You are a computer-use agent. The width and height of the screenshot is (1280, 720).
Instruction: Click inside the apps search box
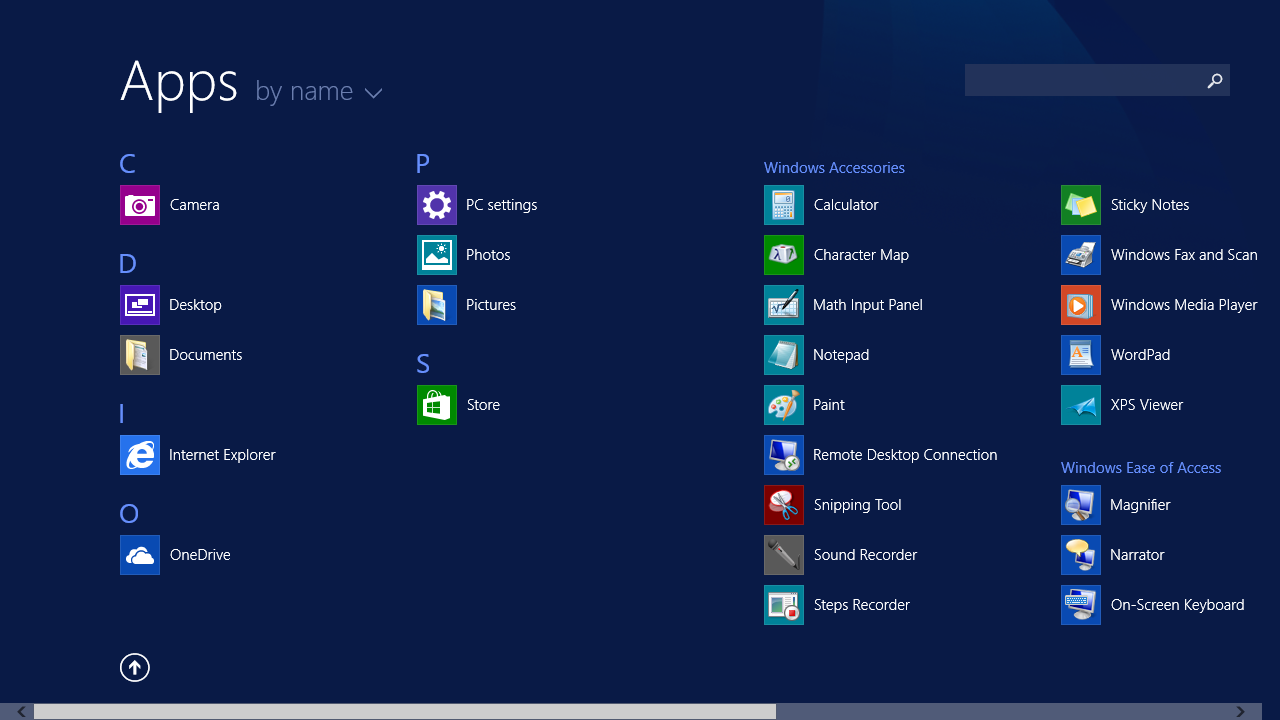point(1083,80)
